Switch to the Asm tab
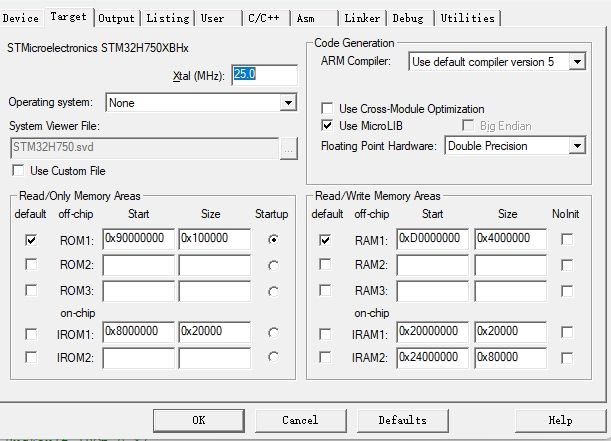This screenshot has height=441, width=611. coord(306,18)
